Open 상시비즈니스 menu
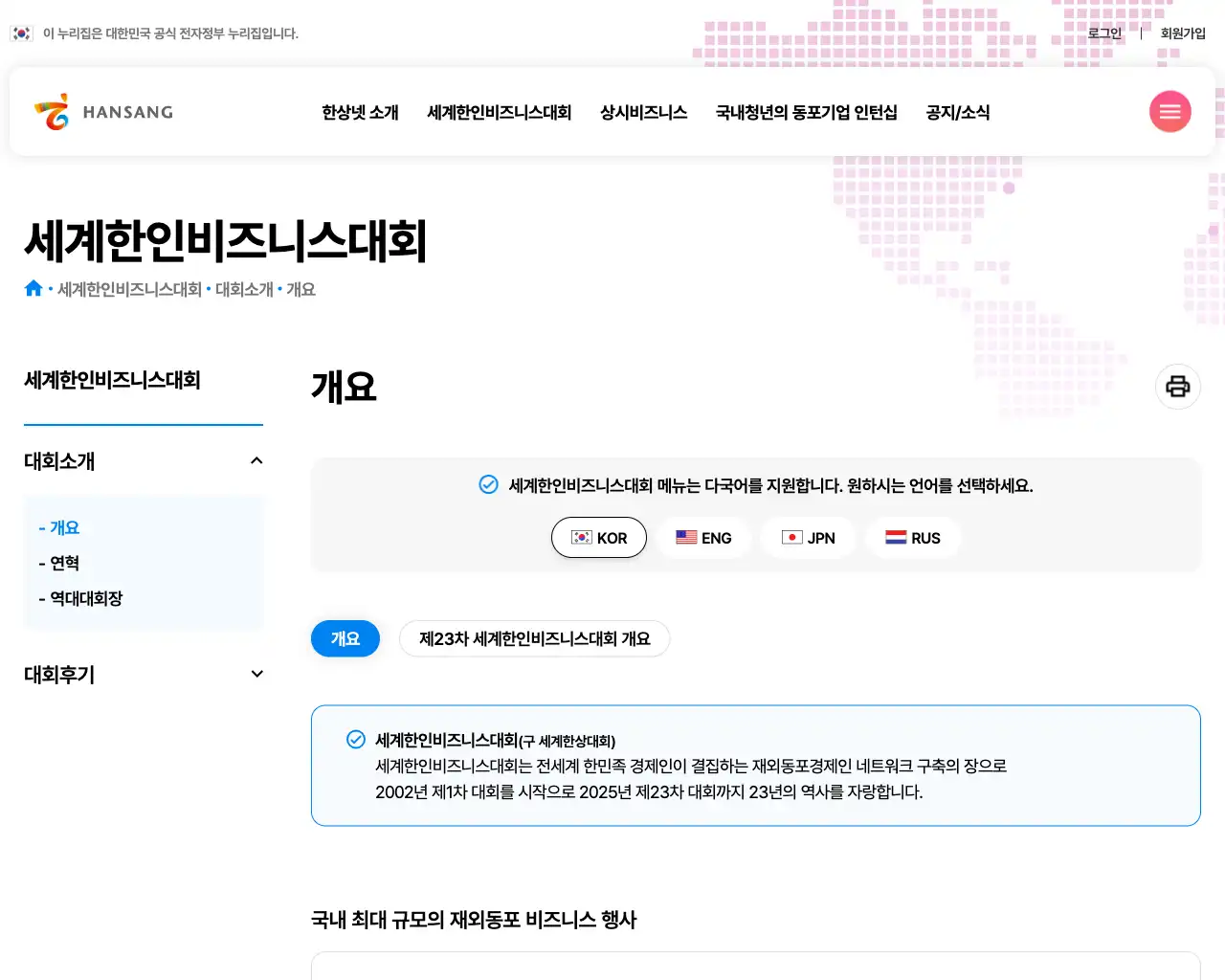Viewport: 1225px width, 980px height. 643,112
